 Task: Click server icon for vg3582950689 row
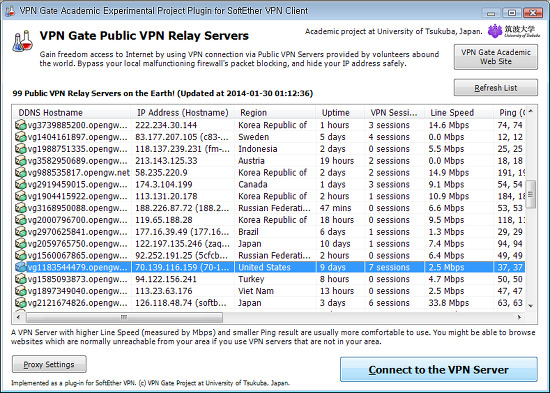[x=21, y=161]
